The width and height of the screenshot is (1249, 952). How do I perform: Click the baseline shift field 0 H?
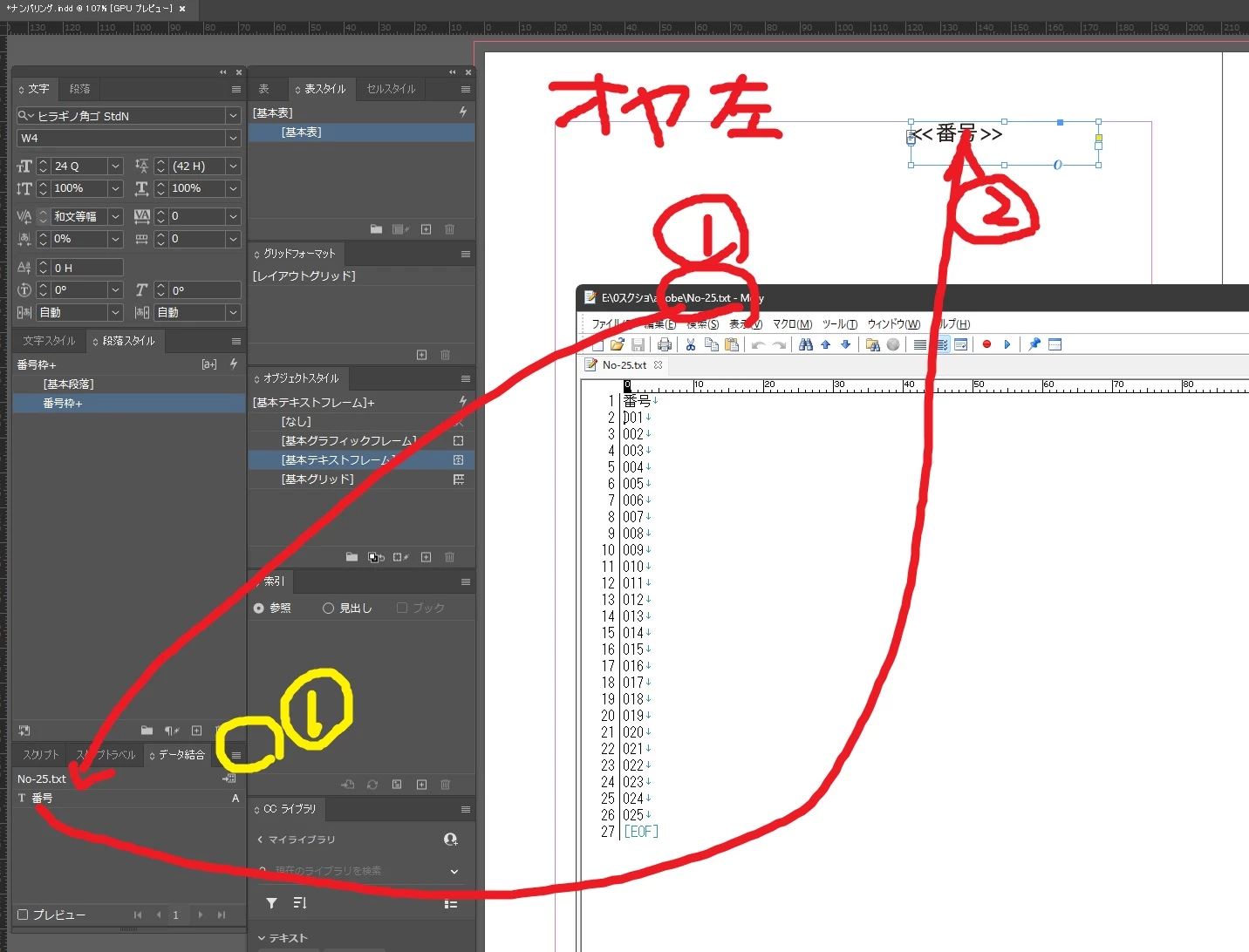tap(85, 268)
